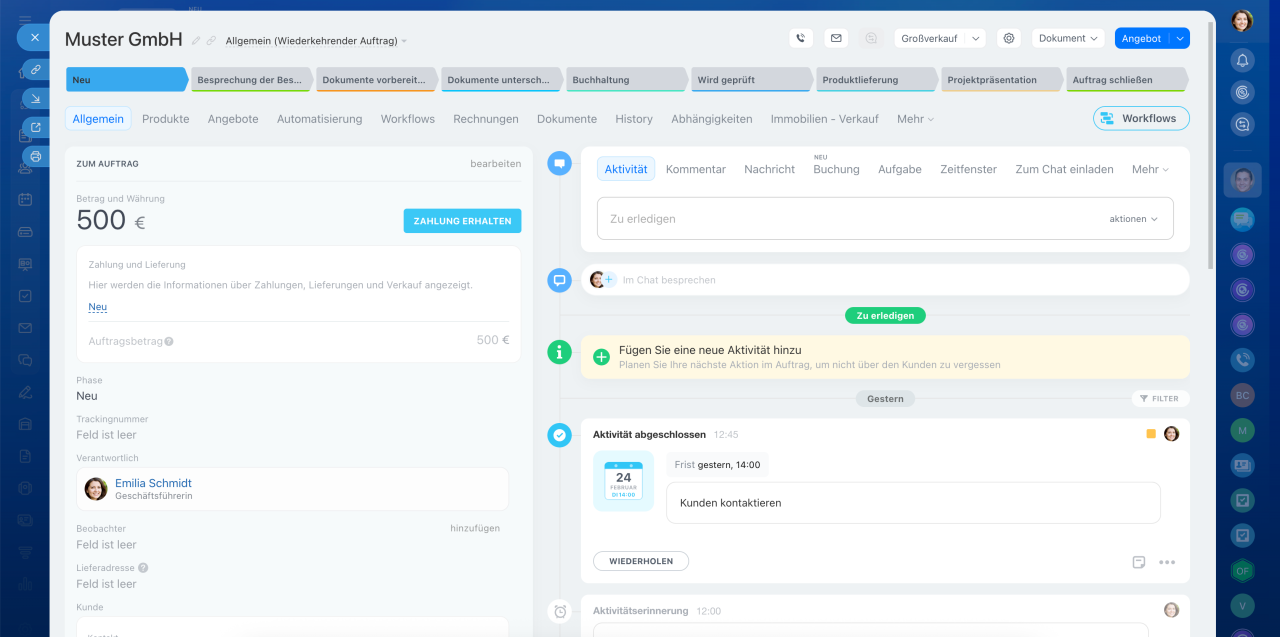Image resolution: width=1280 pixels, height=637 pixels.
Task: Click the Zu erledigen input field
Action: click(x=840, y=218)
